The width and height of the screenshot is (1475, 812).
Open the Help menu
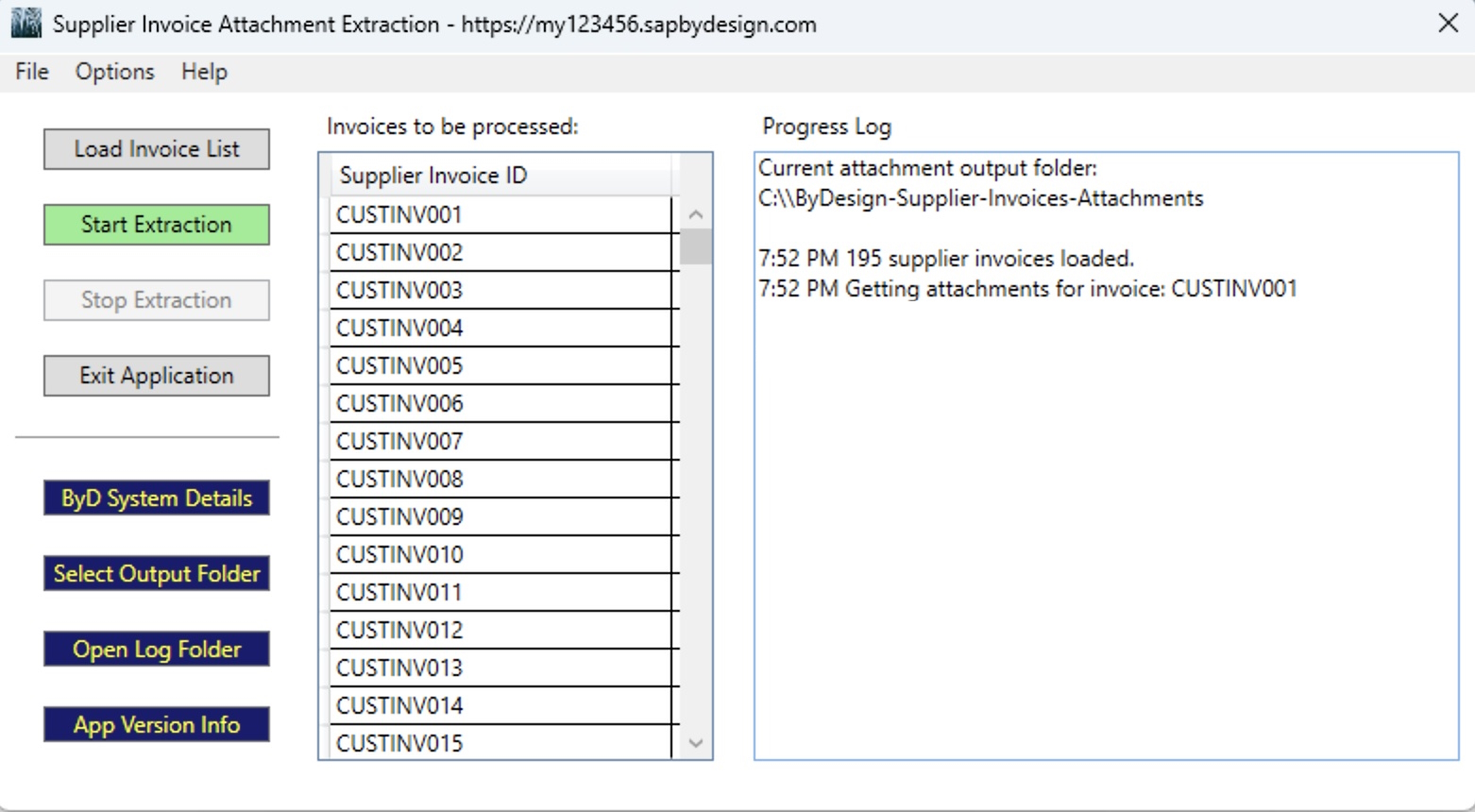pos(203,72)
